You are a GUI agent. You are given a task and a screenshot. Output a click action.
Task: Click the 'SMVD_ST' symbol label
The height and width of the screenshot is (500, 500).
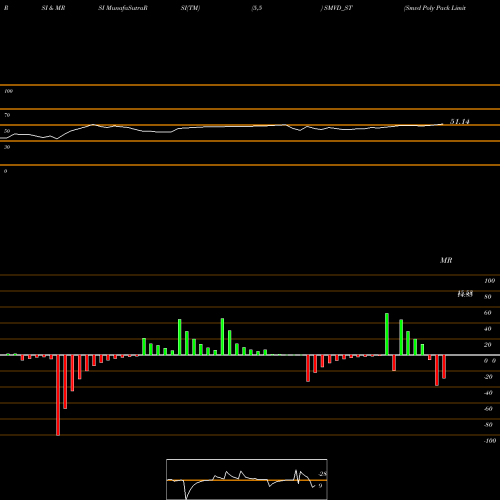tap(338, 8)
